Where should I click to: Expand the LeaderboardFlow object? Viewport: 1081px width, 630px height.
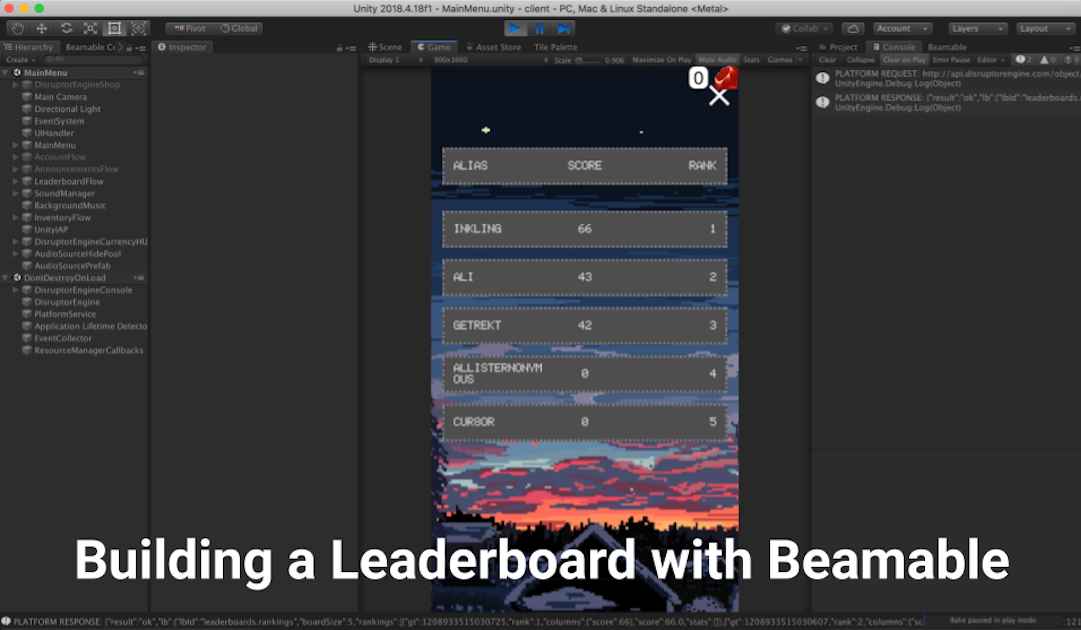(x=15, y=181)
